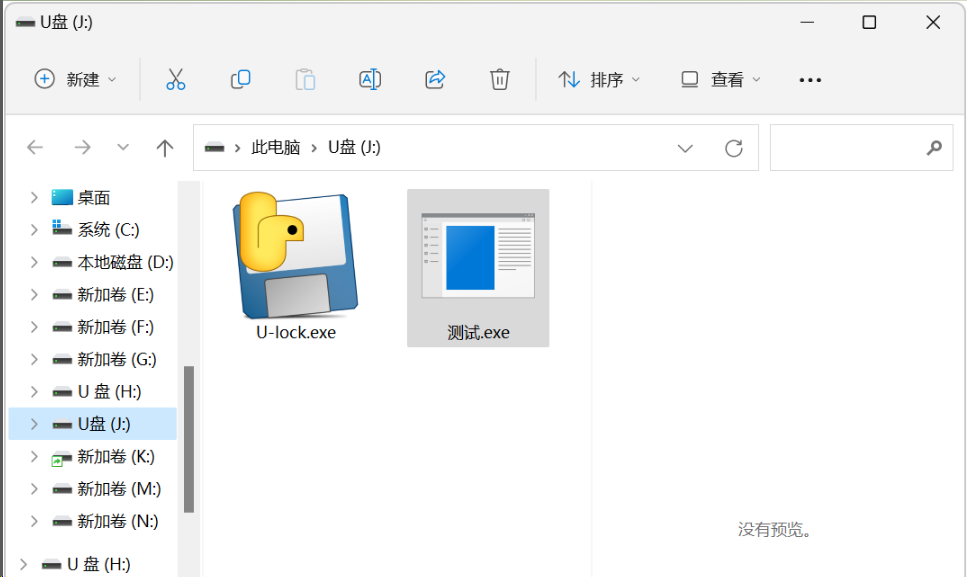Click the Share icon
Viewport: 967px width, 577px height.
coord(435,80)
